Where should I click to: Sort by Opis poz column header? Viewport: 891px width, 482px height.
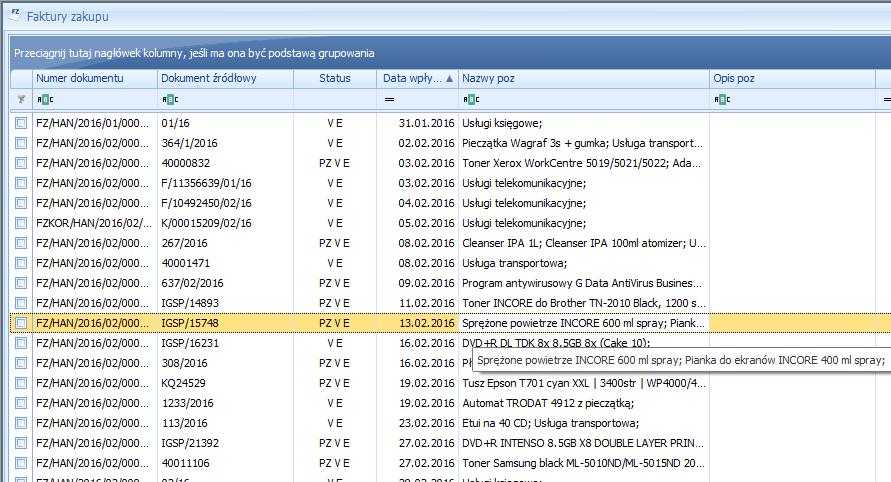tap(792, 78)
